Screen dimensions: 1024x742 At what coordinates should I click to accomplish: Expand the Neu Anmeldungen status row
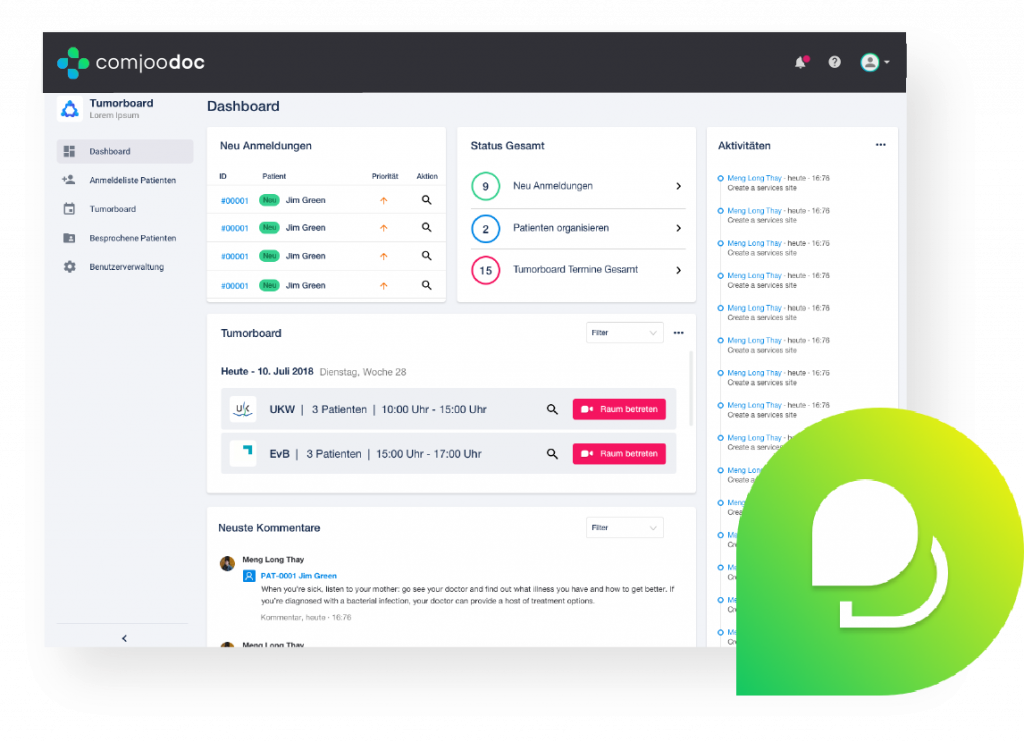(577, 186)
